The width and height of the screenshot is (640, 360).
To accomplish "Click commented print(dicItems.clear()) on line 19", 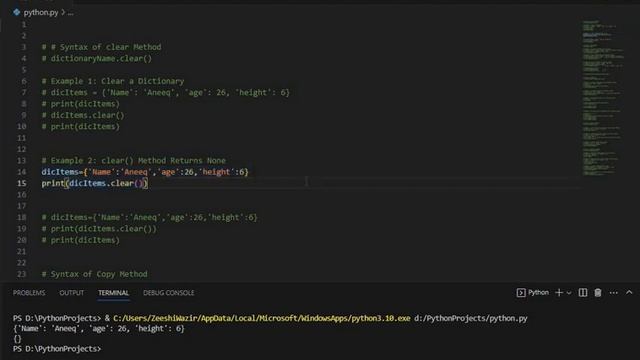I will click(99, 229).
